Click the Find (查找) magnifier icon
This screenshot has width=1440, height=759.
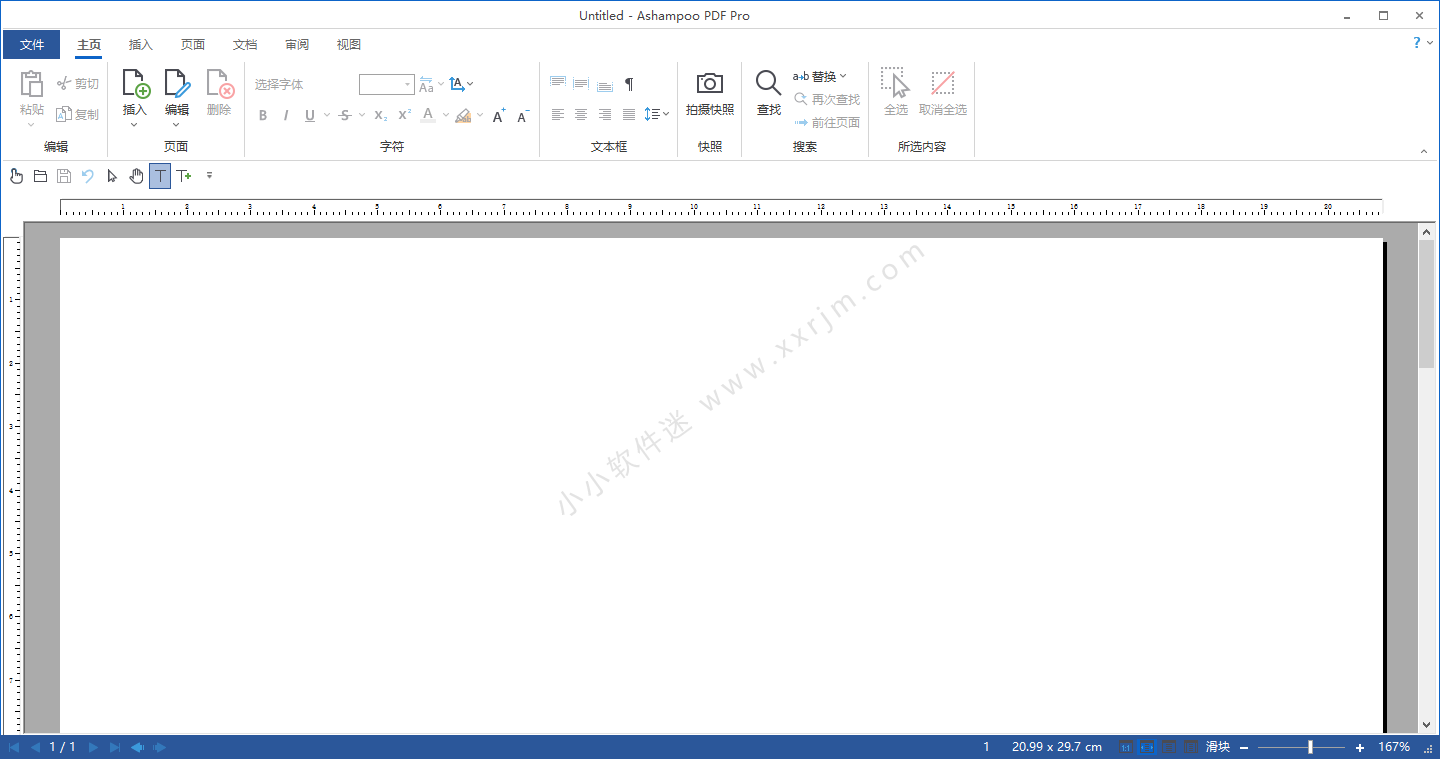click(768, 83)
